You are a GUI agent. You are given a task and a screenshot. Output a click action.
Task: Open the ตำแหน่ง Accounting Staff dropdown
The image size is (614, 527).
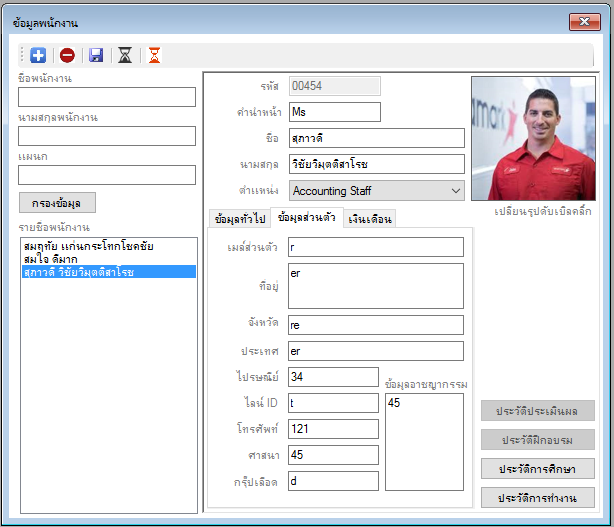coord(377,191)
